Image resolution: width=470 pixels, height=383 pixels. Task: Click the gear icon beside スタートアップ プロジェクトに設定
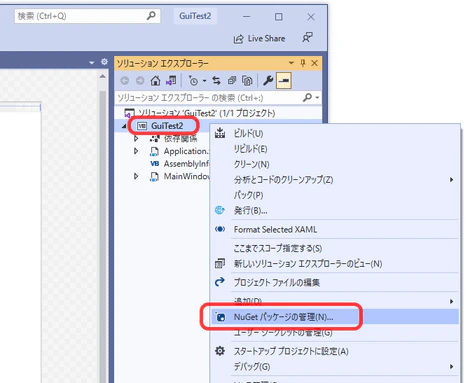[x=220, y=351]
